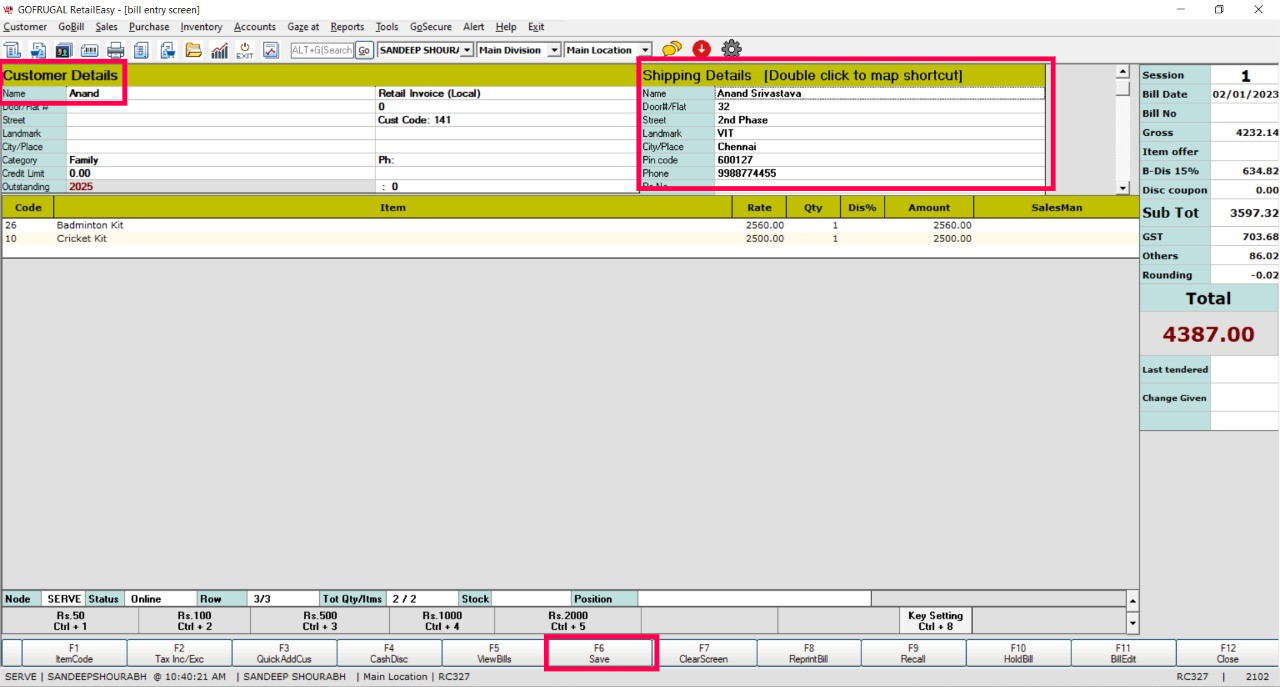The height and width of the screenshot is (687, 1280).
Task: Open the bar chart reports icon
Action: point(220,50)
